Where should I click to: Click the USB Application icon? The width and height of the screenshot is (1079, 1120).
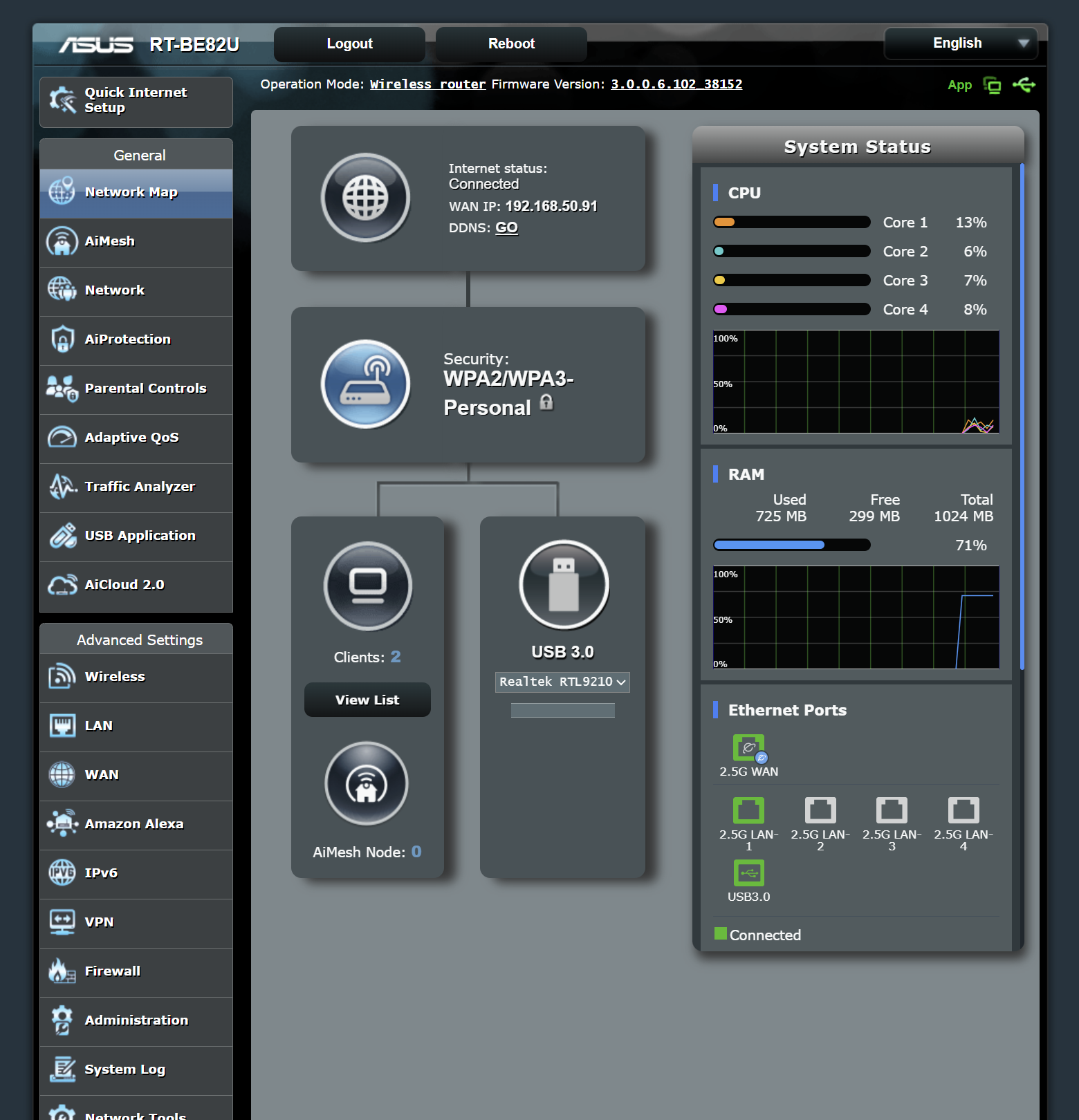[x=62, y=536]
